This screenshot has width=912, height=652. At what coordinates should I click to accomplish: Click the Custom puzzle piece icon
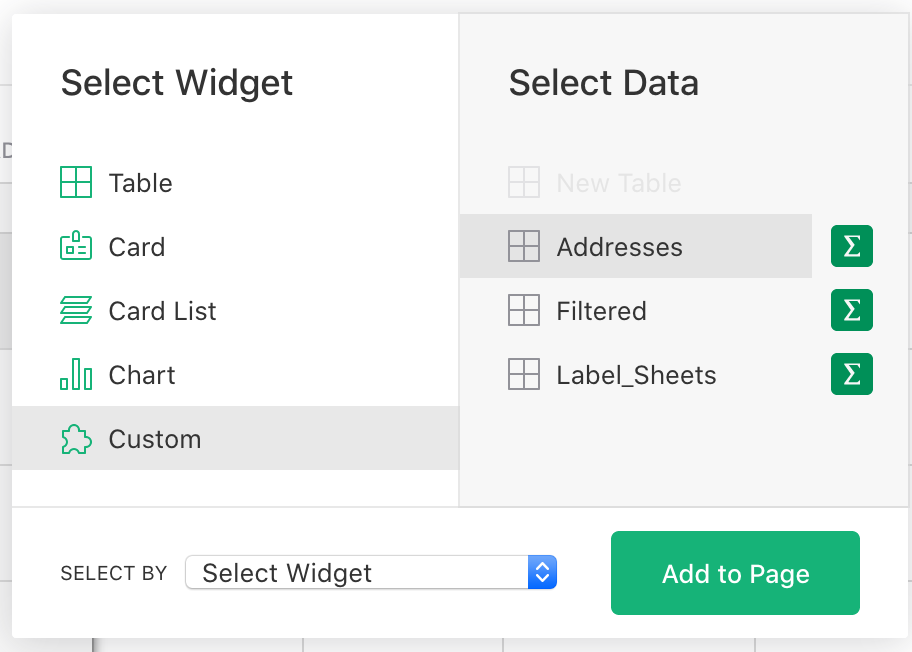click(x=76, y=439)
